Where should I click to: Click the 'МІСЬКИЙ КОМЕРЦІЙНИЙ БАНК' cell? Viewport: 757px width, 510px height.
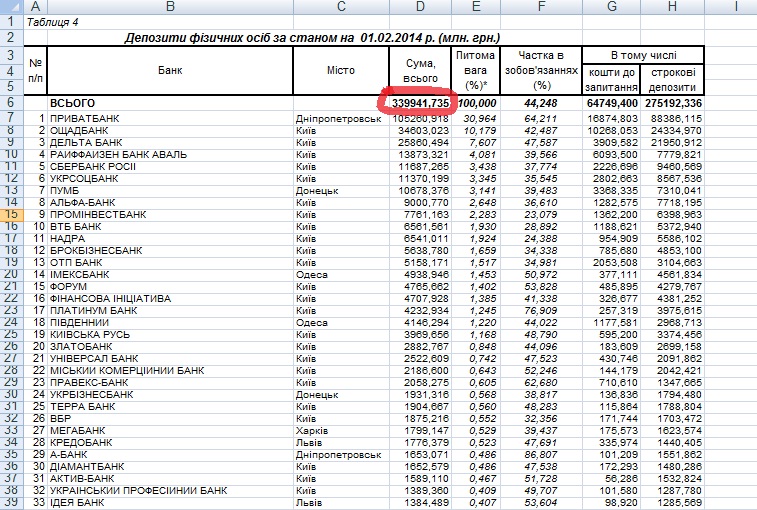(170, 370)
